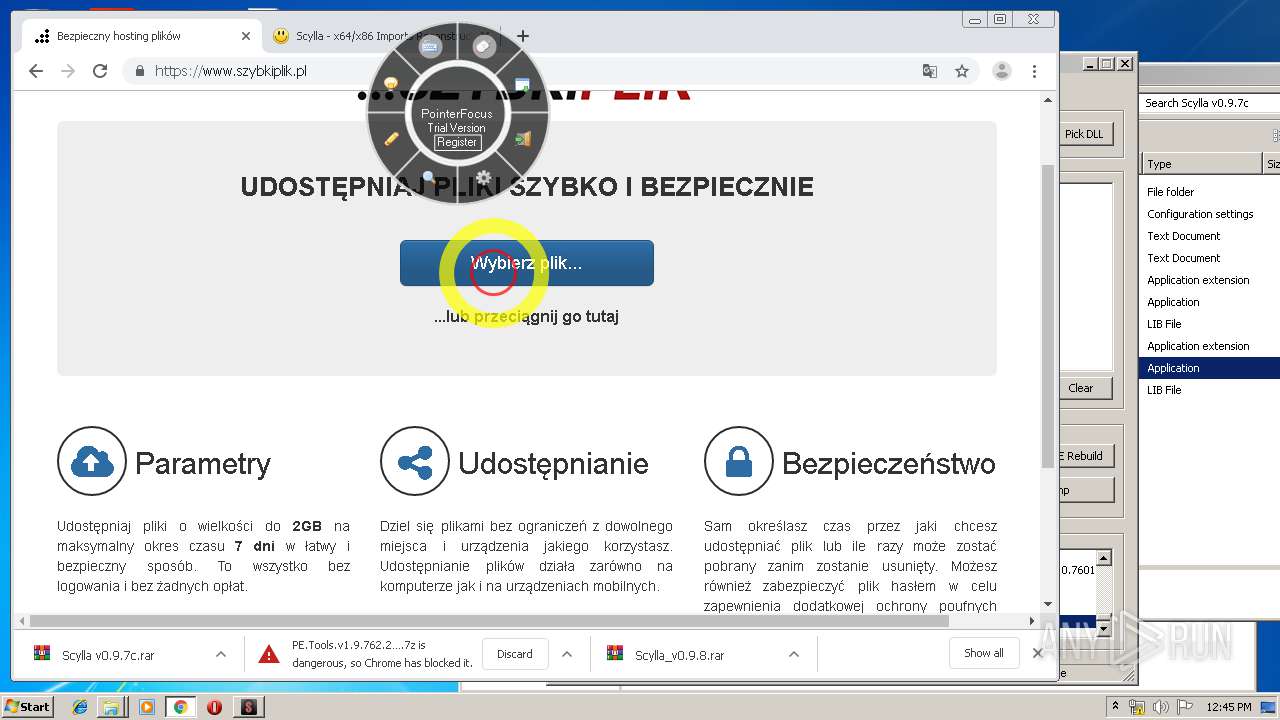Select the pencil annotation tool in PointerFocus wheel
The image size is (1280, 720).
click(391, 138)
